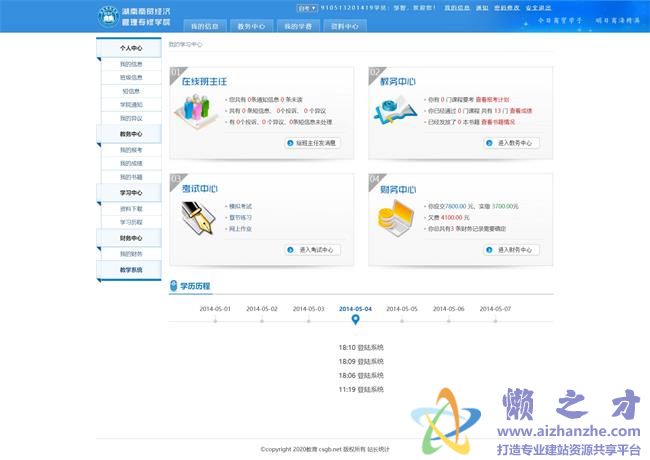Screen dimensions: 650x460
Task: Open the 自考 dropdown in the header
Action: (307, 8)
